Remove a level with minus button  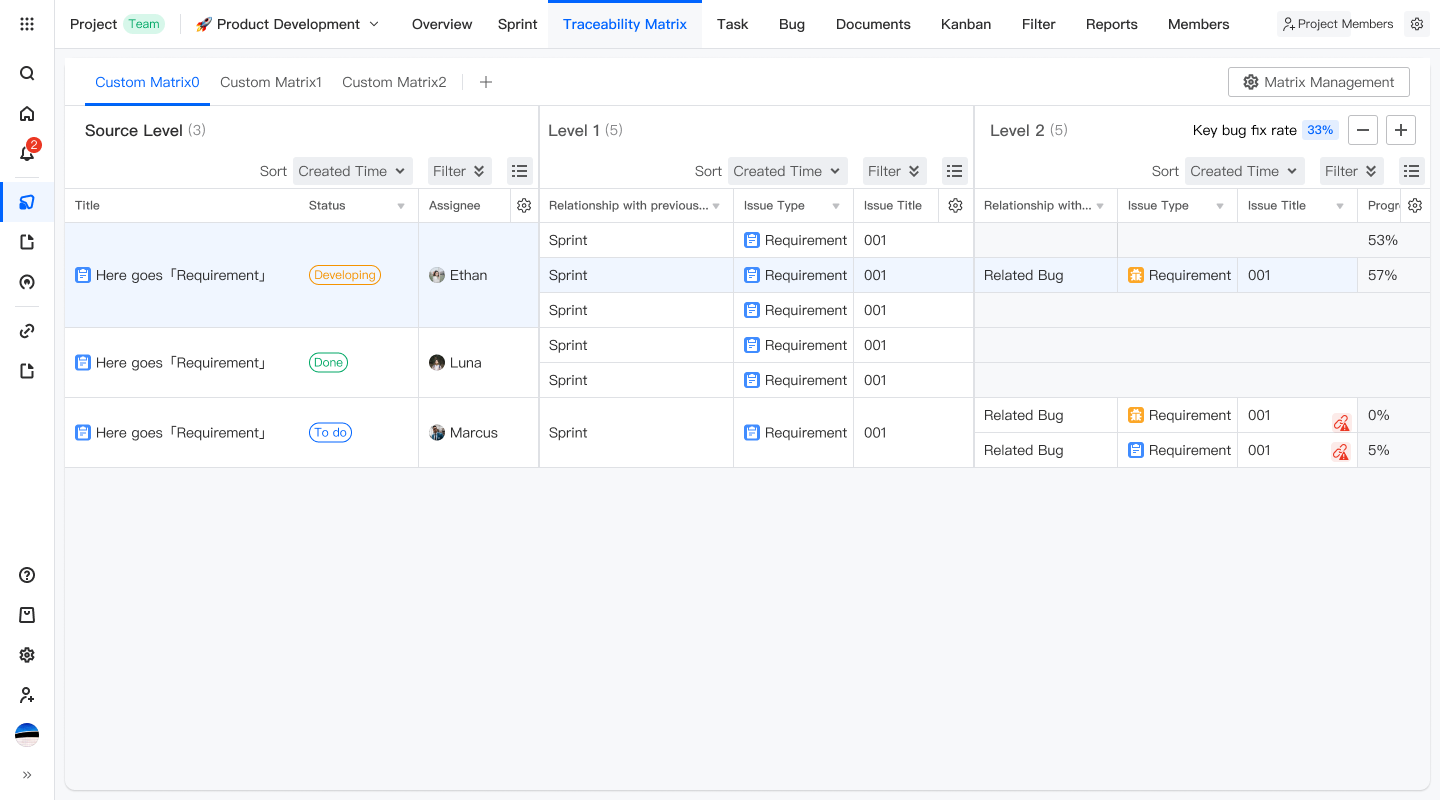(1363, 130)
